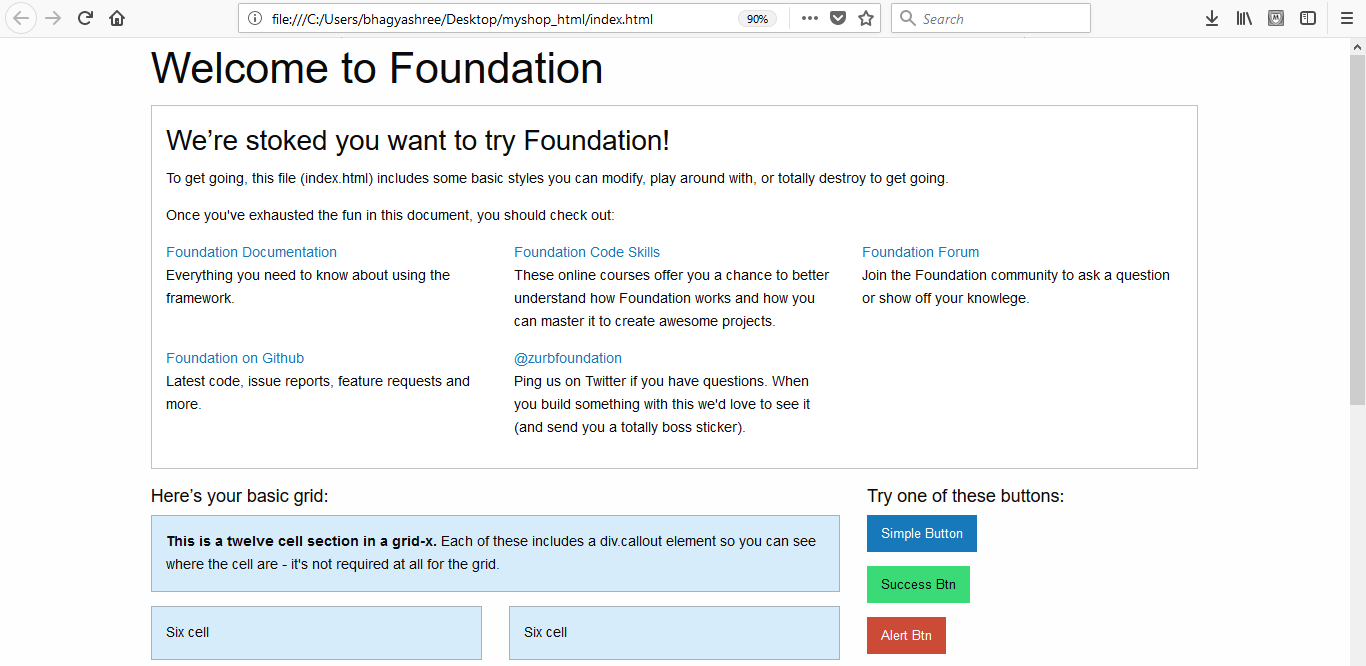Screen dimensions: 1366x666
Task: Click the "Ping us on Twitter" description text
Action: pyautogui.click(x=662, y=404)
